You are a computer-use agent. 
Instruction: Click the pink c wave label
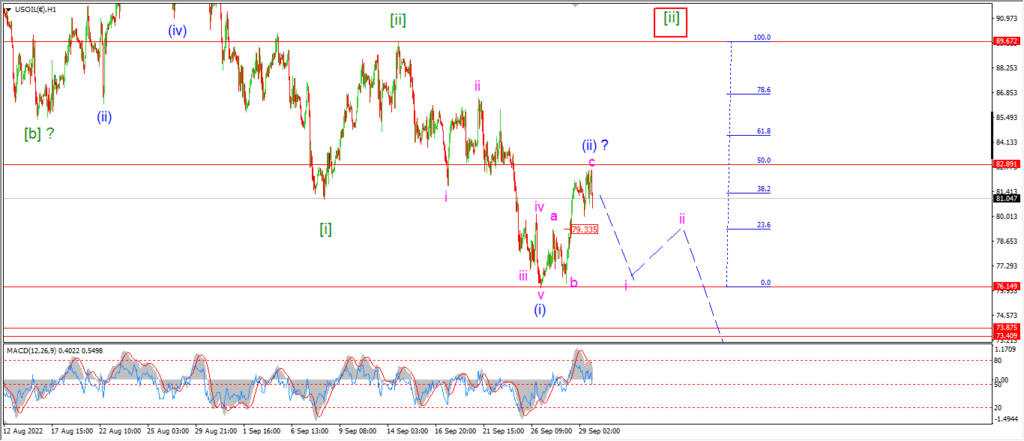[591, 162]
